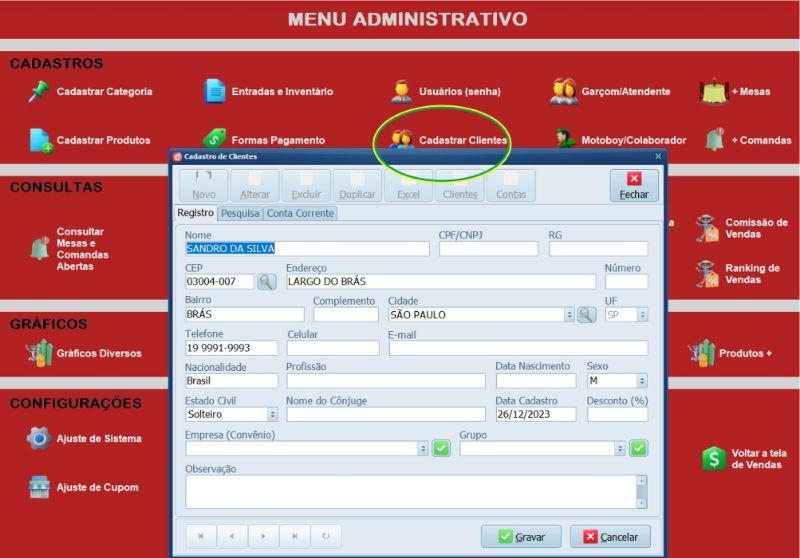Open Cadastrar Categoria pin icon

point(39,91)
